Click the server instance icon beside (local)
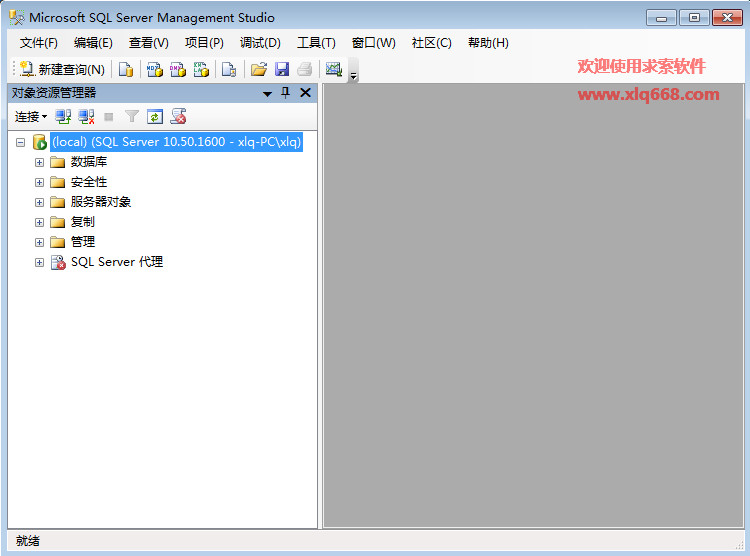Viewport: 750px width, 556px height. click(39, 142)
